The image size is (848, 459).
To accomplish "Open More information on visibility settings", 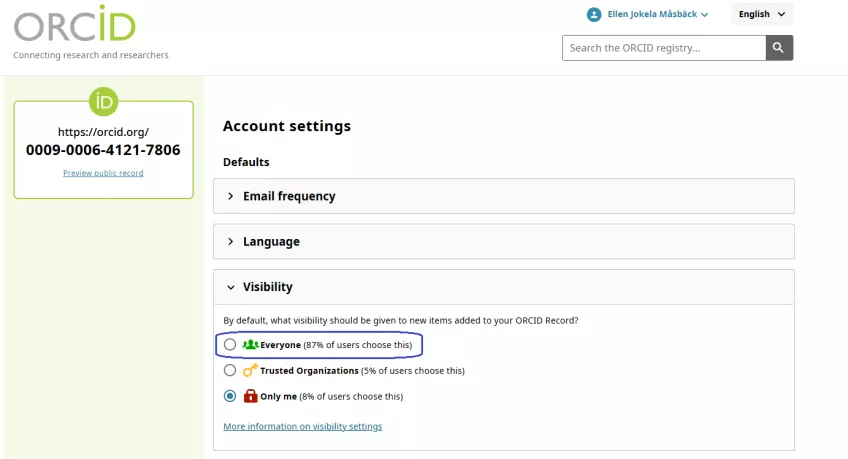I will [303, 427].
